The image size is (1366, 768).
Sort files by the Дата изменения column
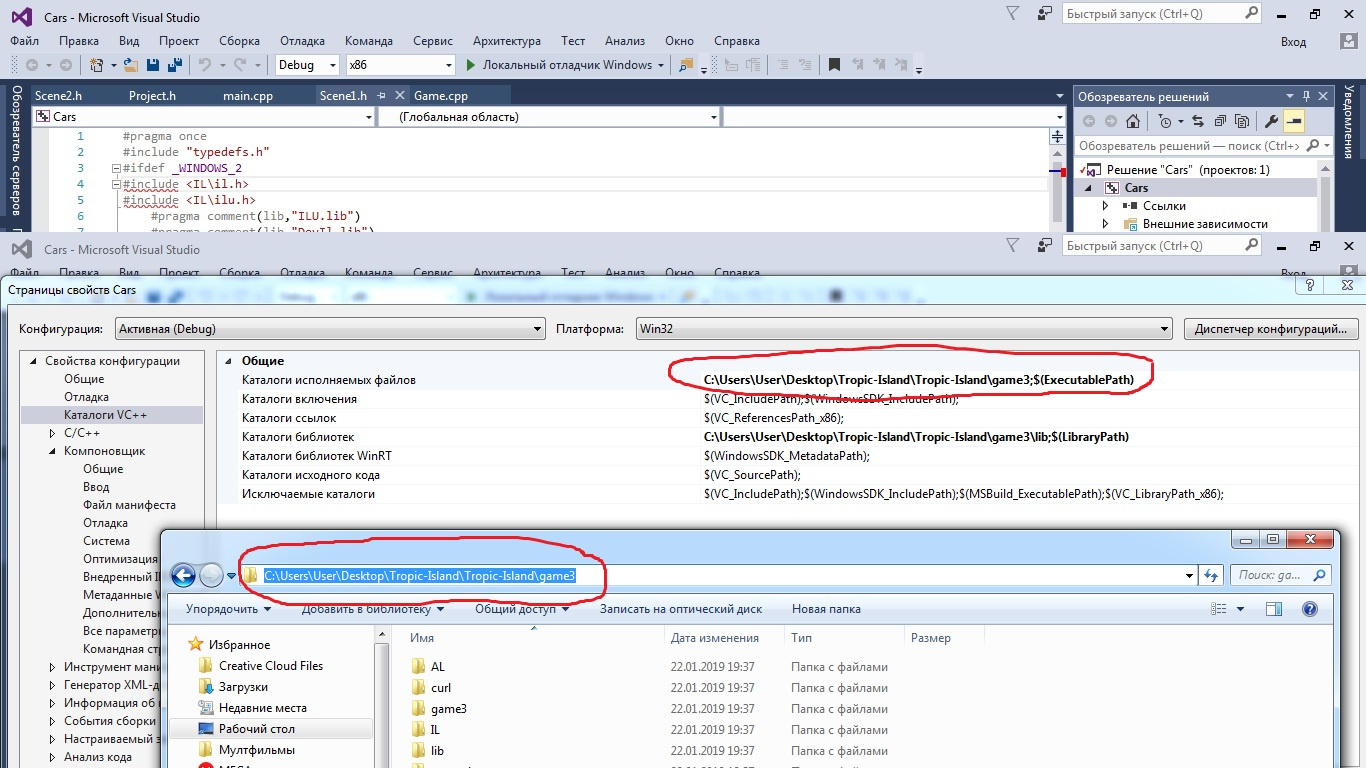[x=715, y=638]
